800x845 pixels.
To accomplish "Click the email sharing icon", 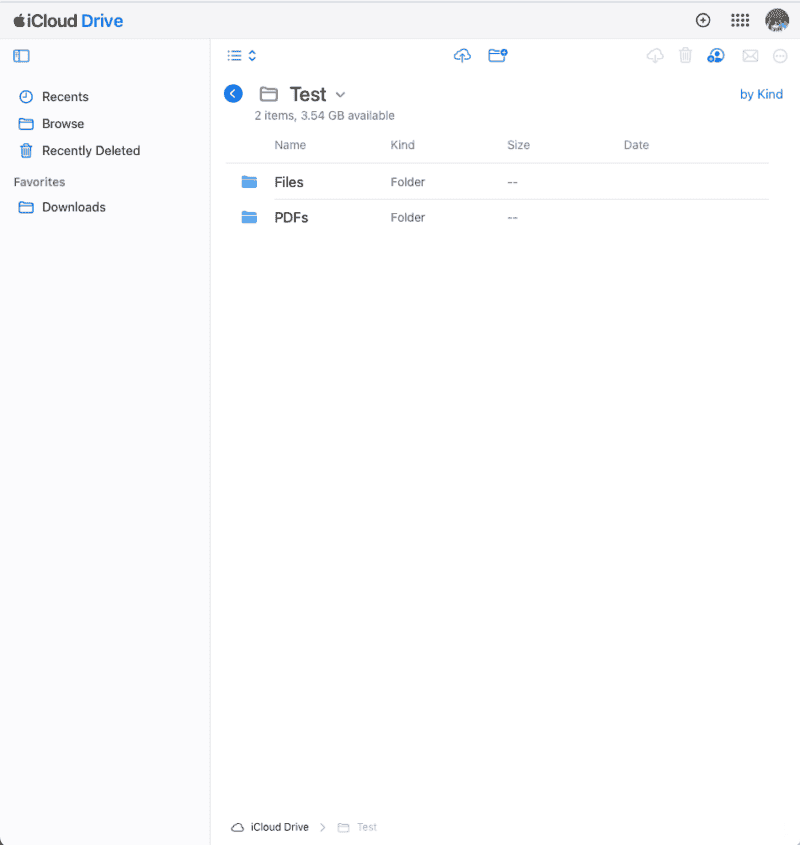I will [x=751, y=55].
